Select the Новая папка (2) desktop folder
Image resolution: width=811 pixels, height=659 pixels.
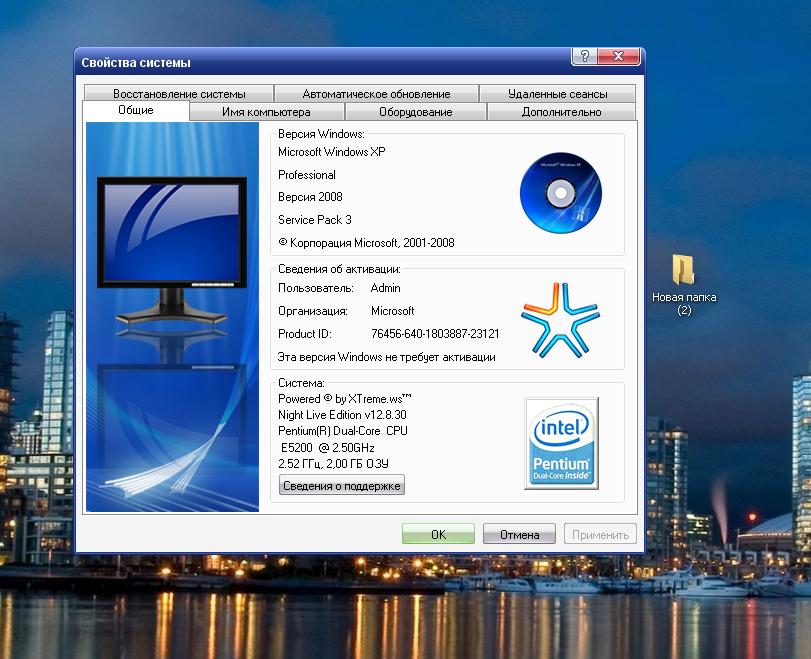tap(684, 283)
